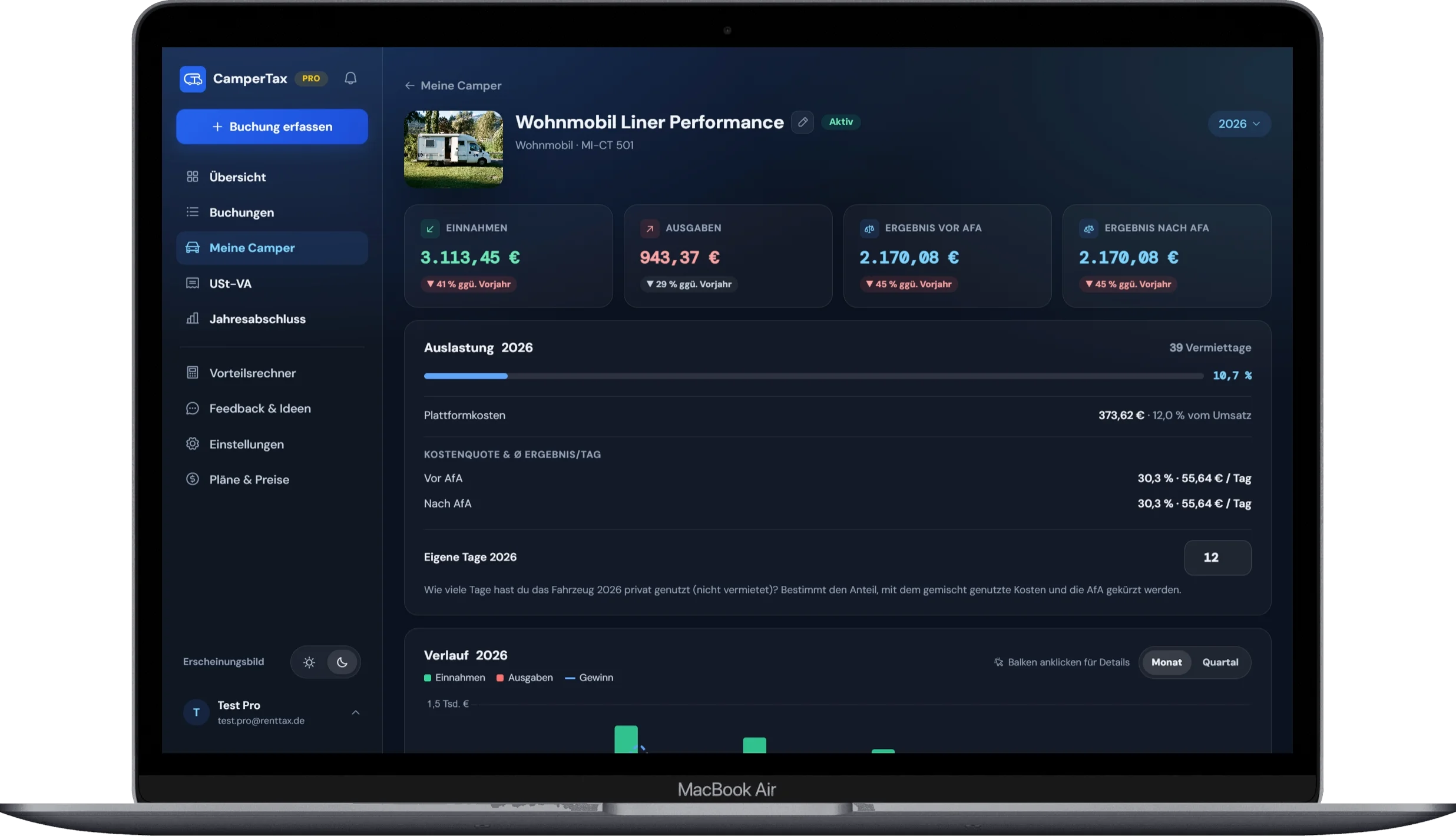
Task: Click the Eigene Tage 2026 input field
Action: (1217, 558)
